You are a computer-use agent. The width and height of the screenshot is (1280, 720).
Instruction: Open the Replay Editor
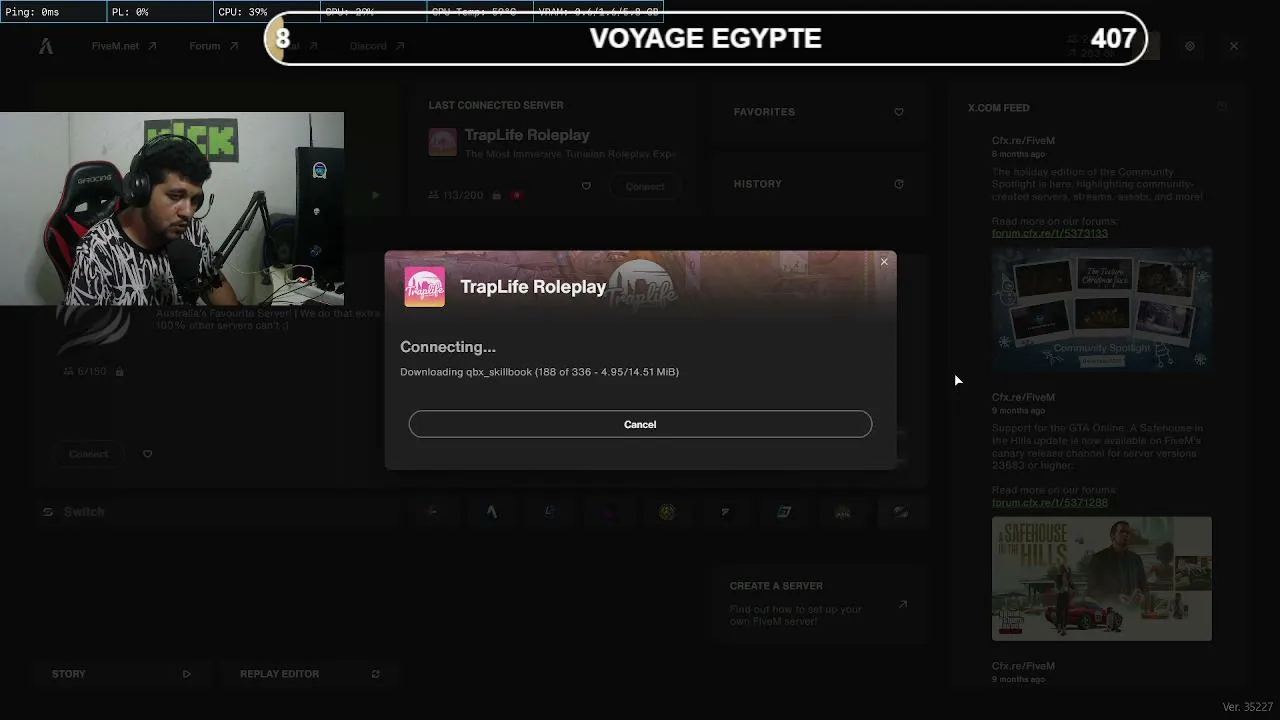[309, 674]
